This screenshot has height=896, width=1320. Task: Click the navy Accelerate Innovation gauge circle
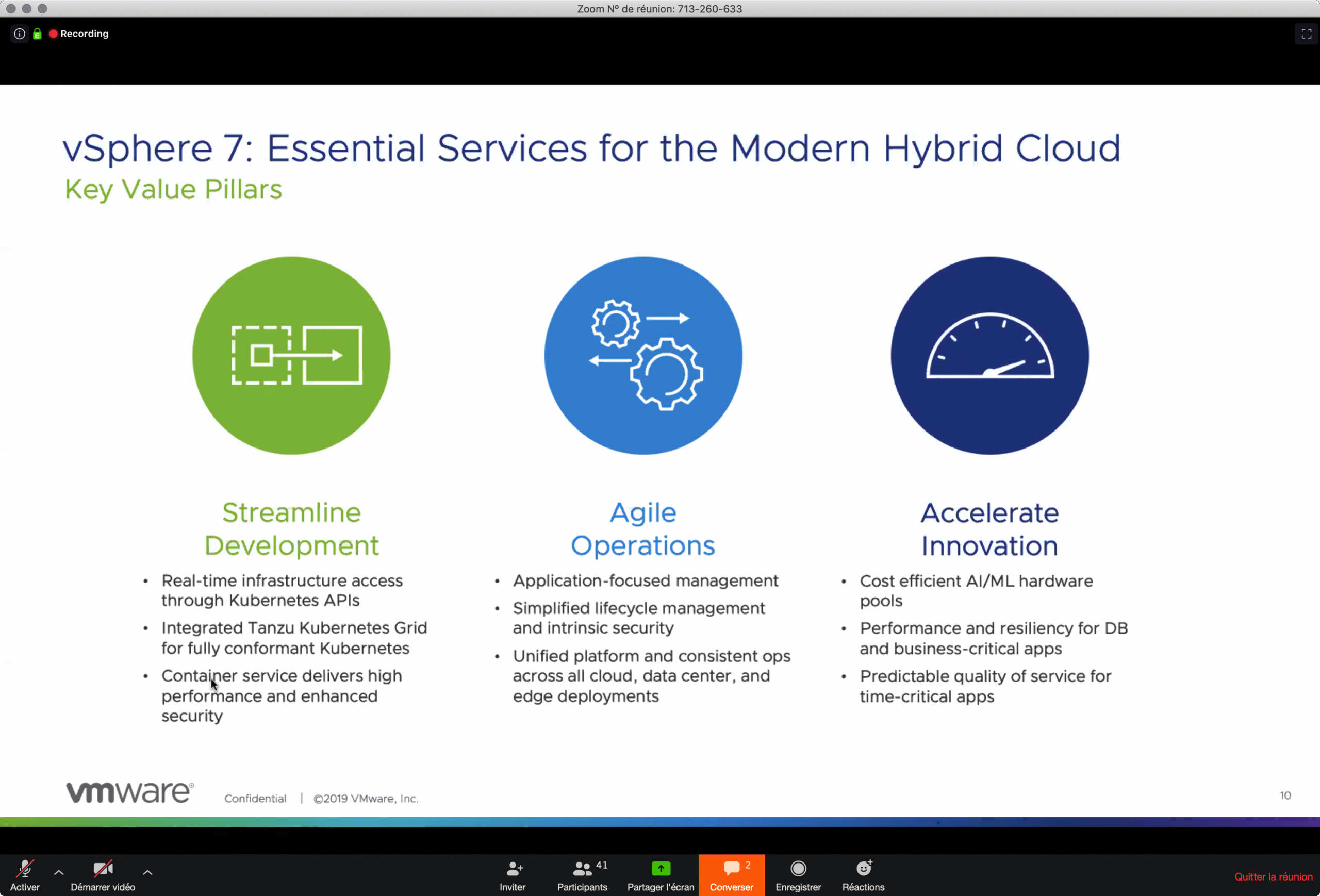(989, 355)
